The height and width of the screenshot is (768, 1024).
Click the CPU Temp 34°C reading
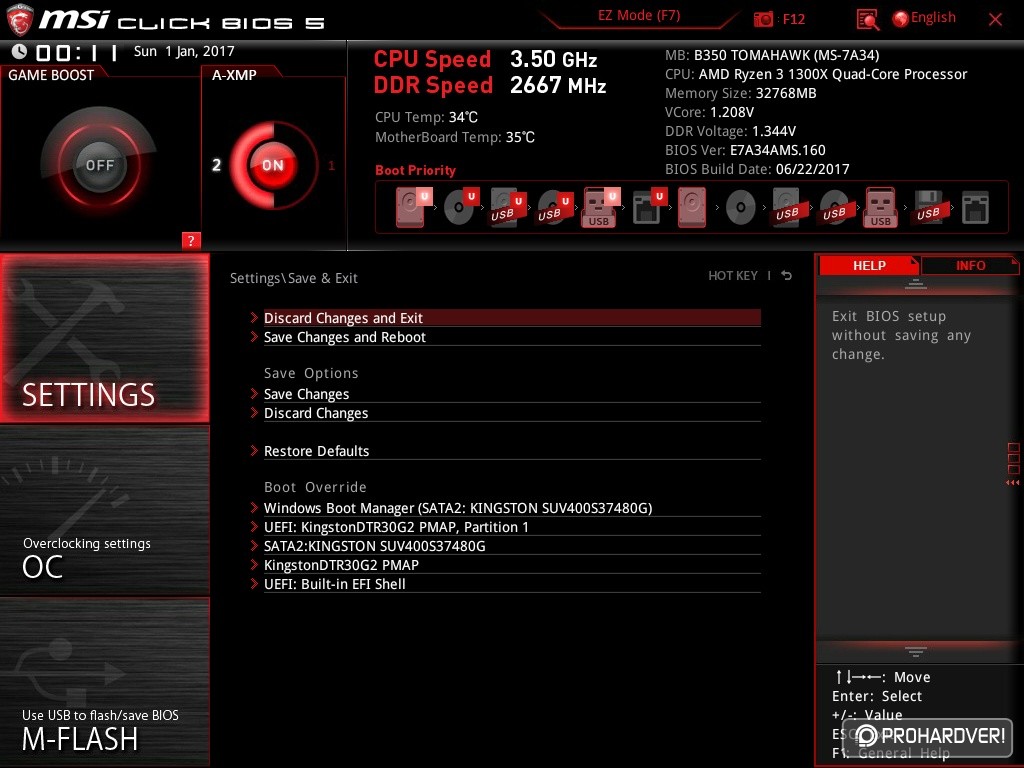pos(426,117)
